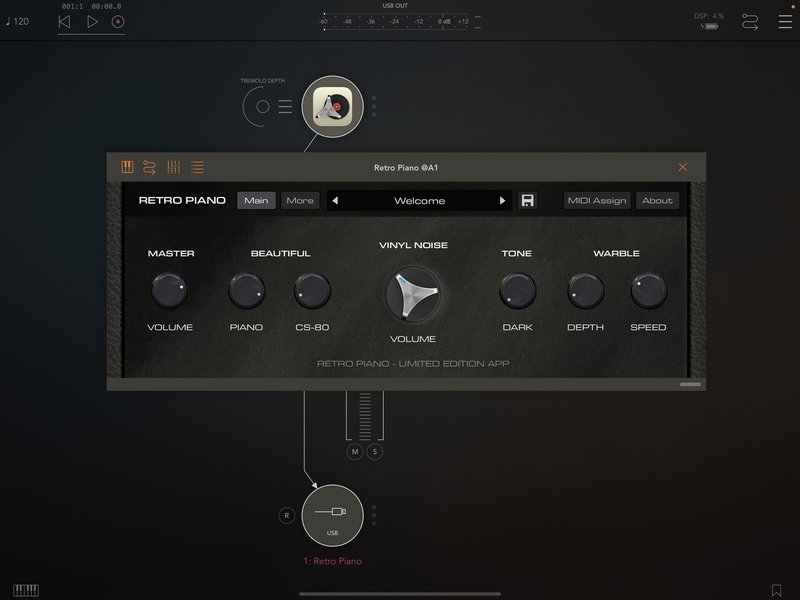The width and height of the screenshot is (800, 600).
Task: Click the Warble Depth knob
Action: coord(586,291)
